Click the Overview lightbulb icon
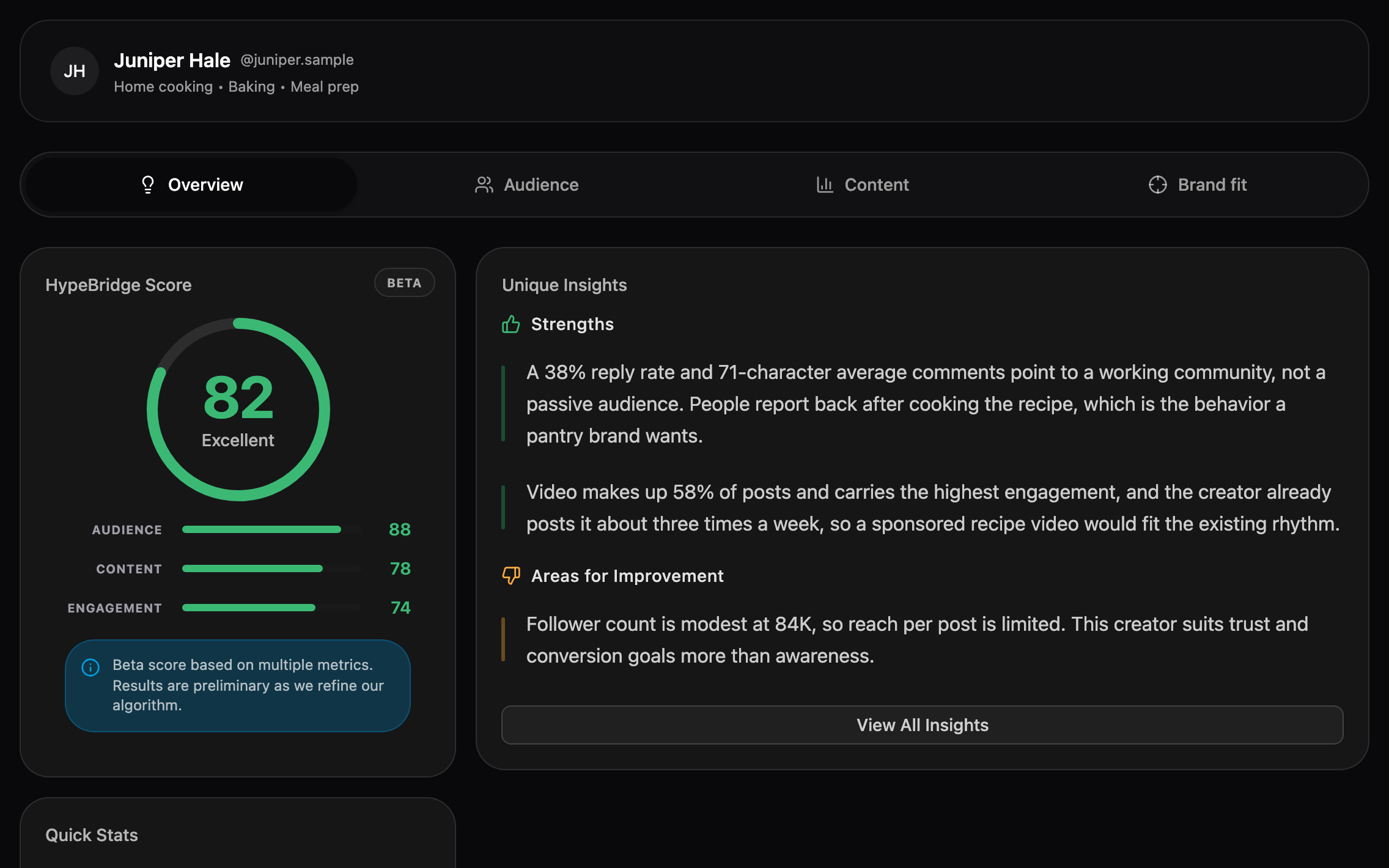The height and width of the screenshot is (868, 1389). coord(148,185)
